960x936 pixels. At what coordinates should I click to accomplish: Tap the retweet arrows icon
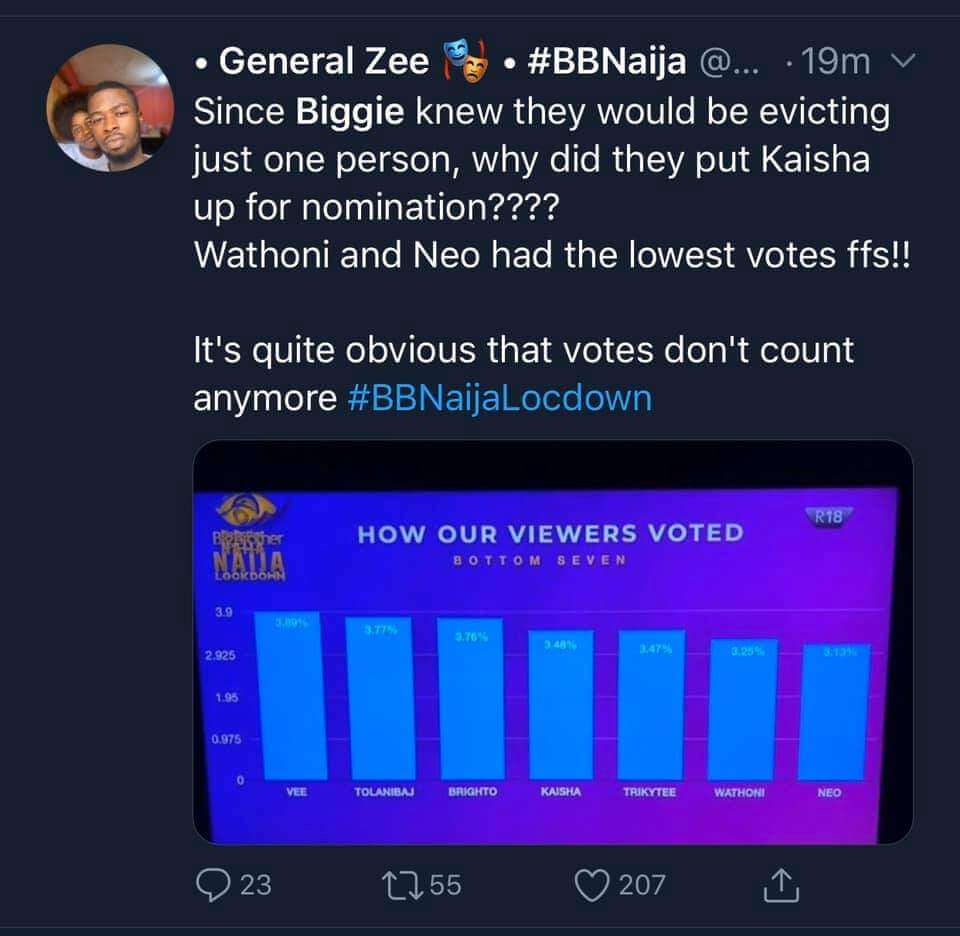[402, 885]
